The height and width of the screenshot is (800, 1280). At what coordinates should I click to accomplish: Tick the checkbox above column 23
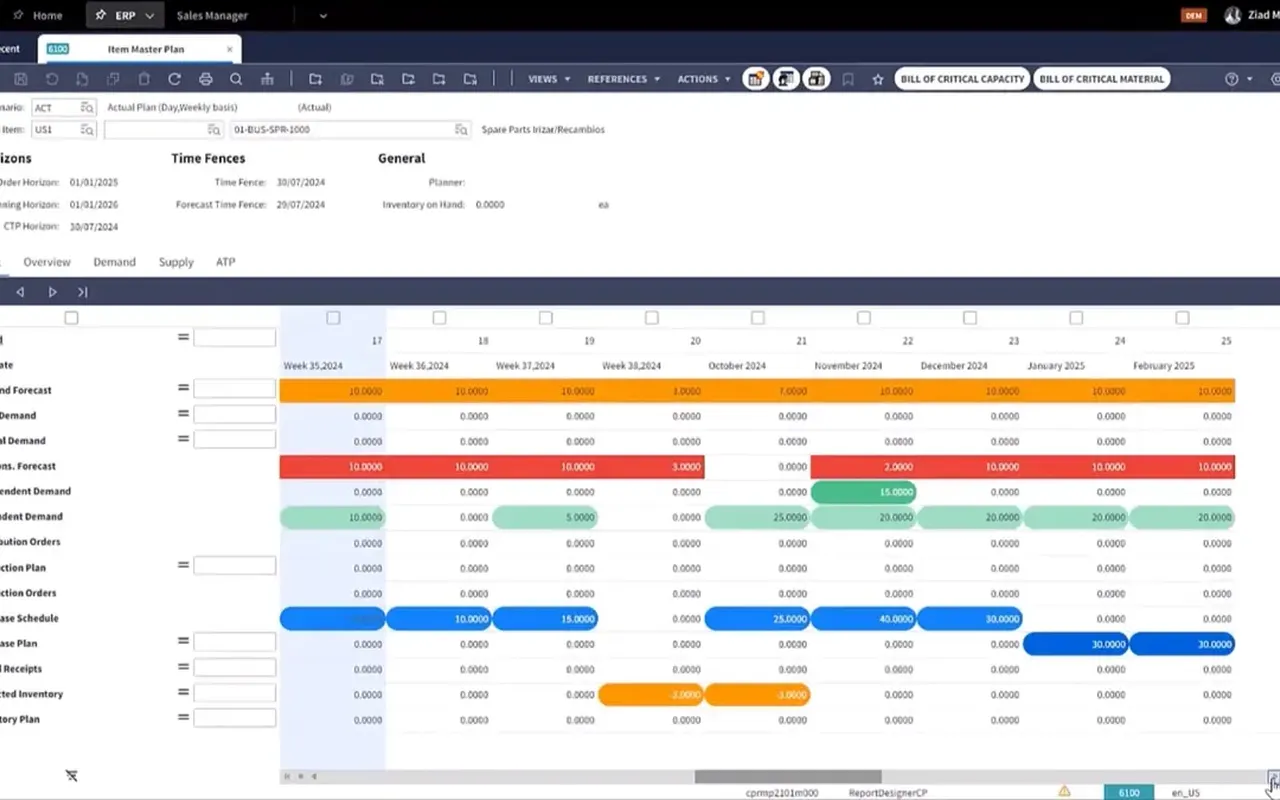pyautogui.click(x=970, y=318)
